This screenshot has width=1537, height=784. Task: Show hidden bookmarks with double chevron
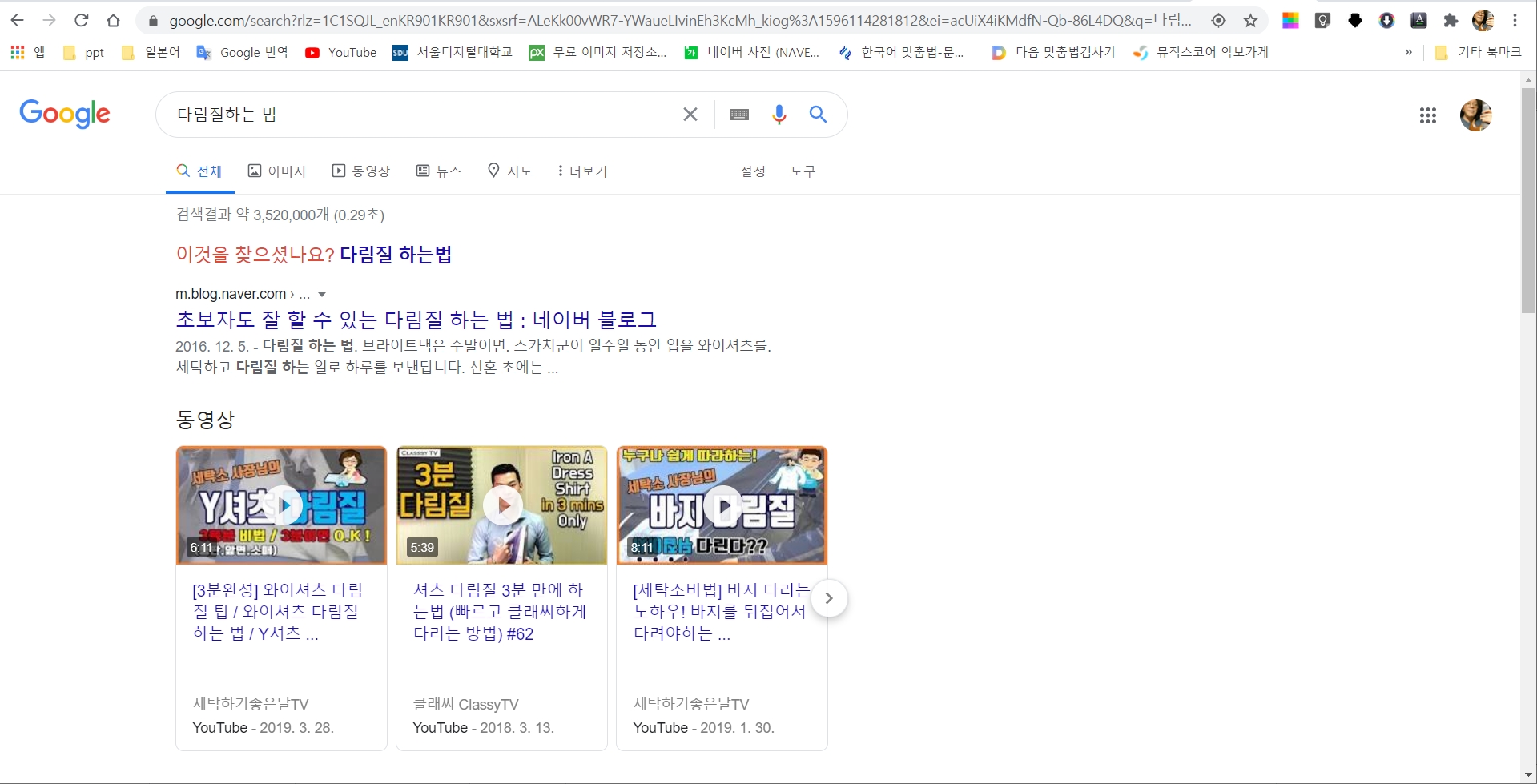pos(1408,53)
